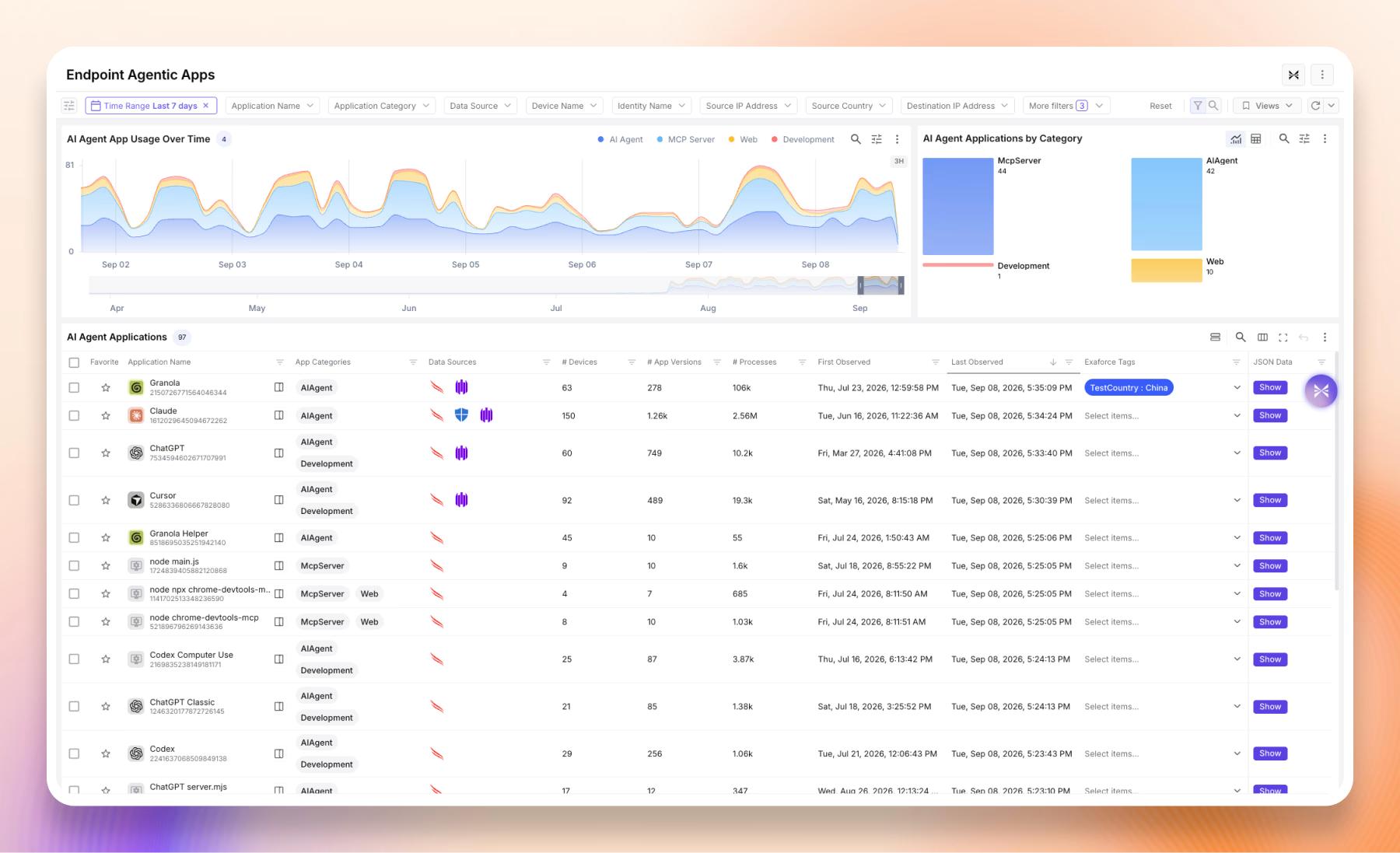This screenshot has width=1400, height=853.
Task: Search the AI Agent Applications table
Action: point(1241,337)
